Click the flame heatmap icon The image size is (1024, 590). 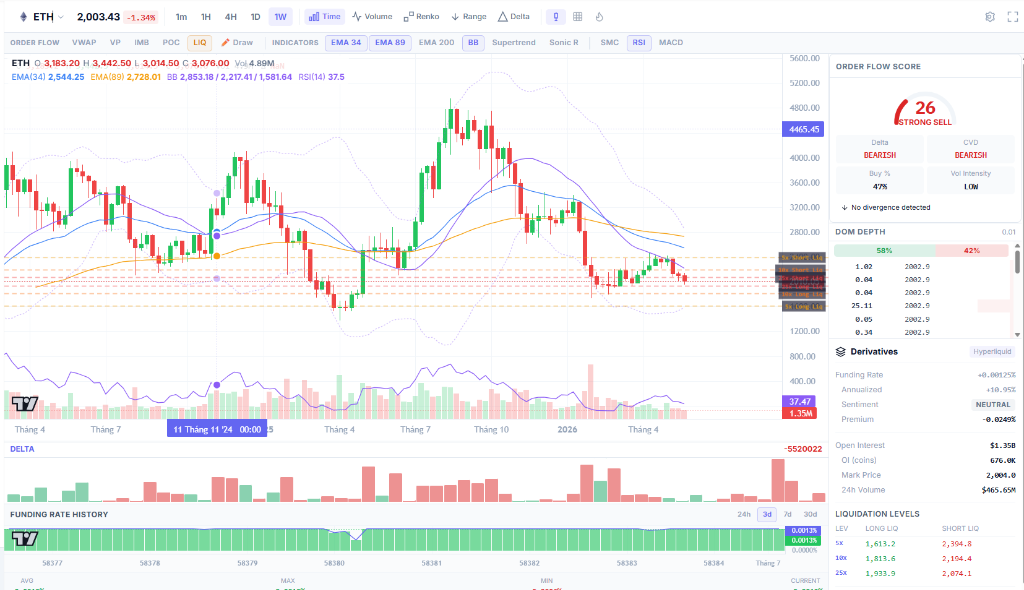(x=599, y=17)
